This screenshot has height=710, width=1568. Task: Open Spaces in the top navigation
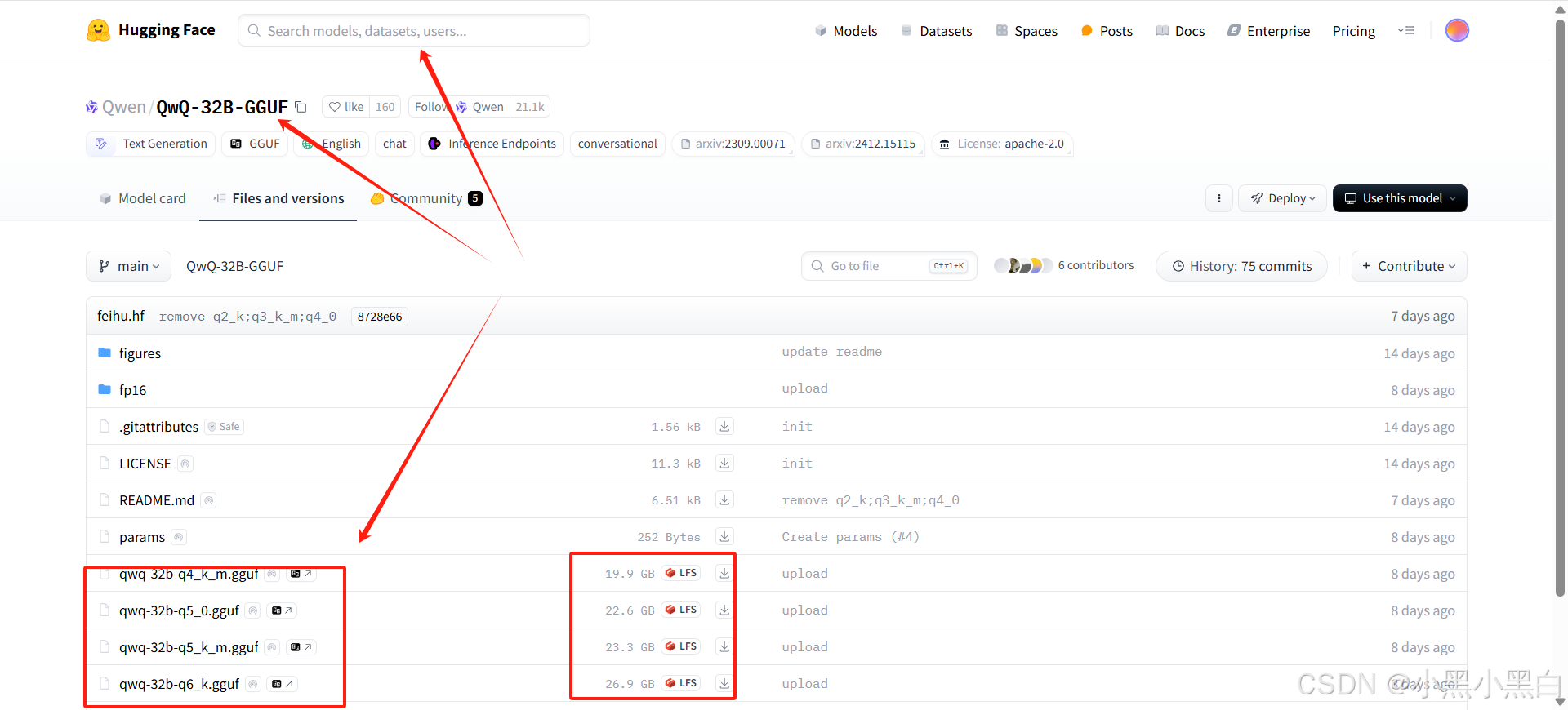1027,31
